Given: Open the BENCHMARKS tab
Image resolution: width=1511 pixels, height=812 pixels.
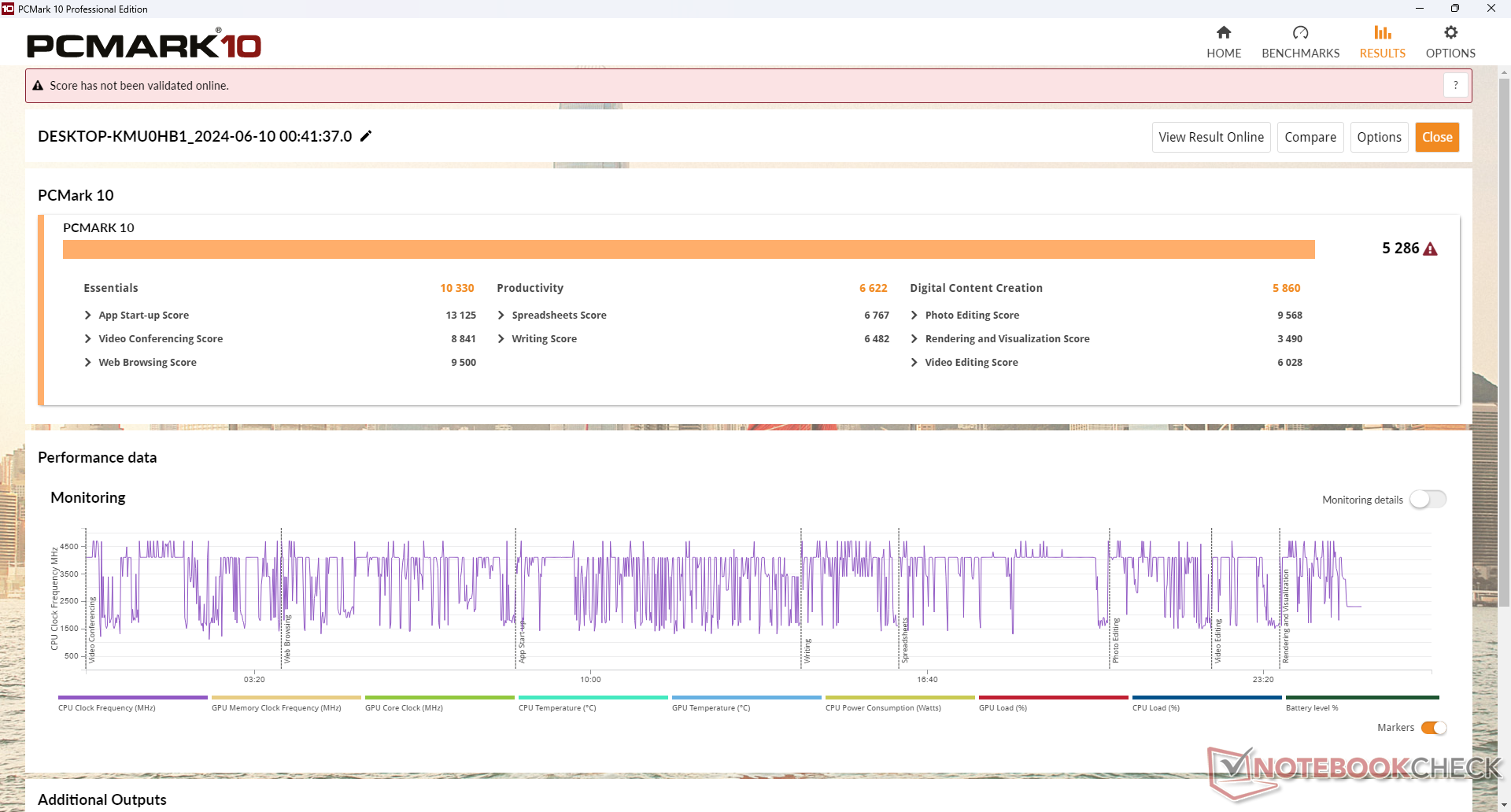Looking at the screenshot, I should tap(1300, 42).
